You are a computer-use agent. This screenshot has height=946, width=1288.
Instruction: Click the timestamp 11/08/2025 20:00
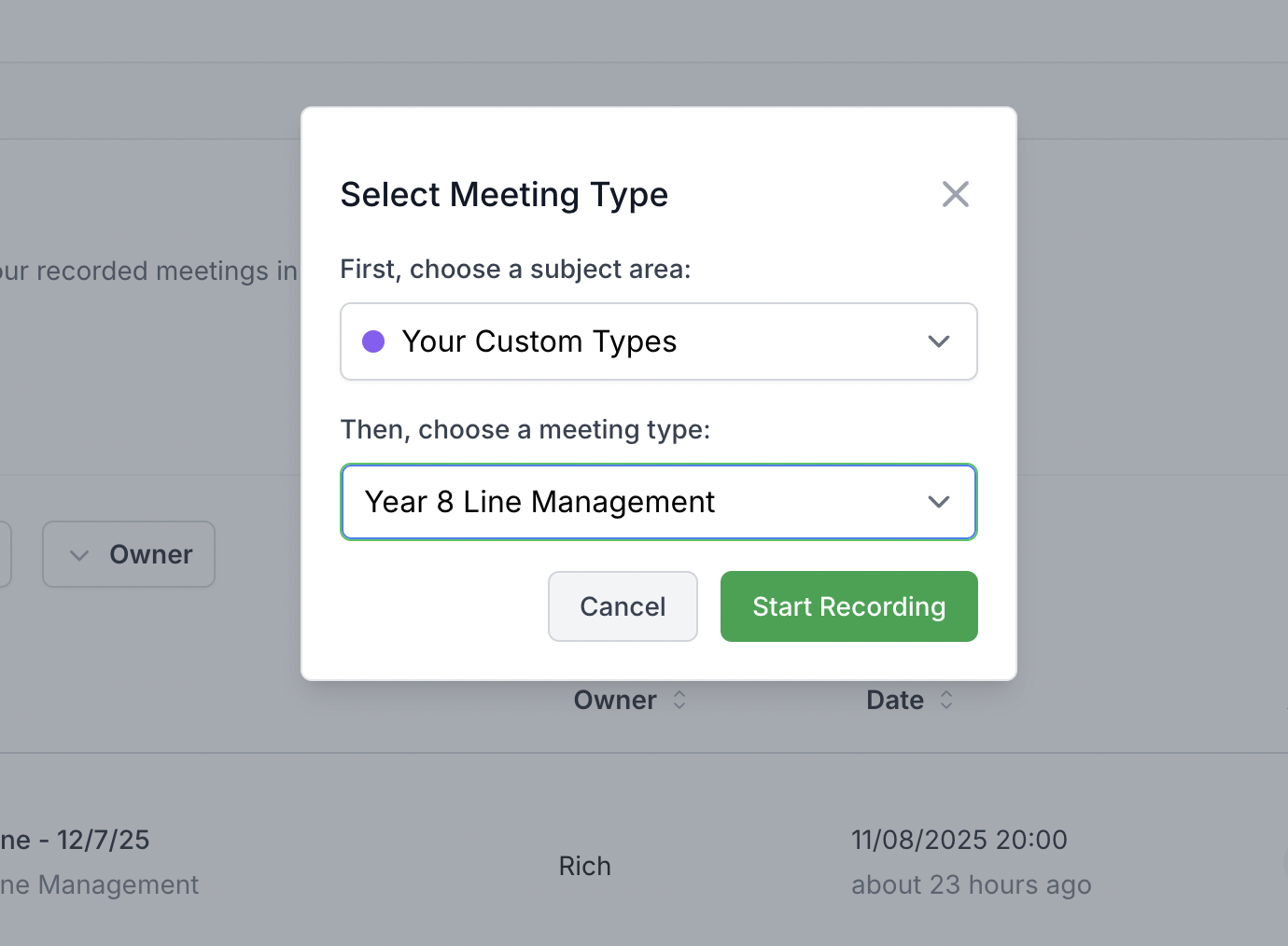pyautogui.click(x=959, y=839)
